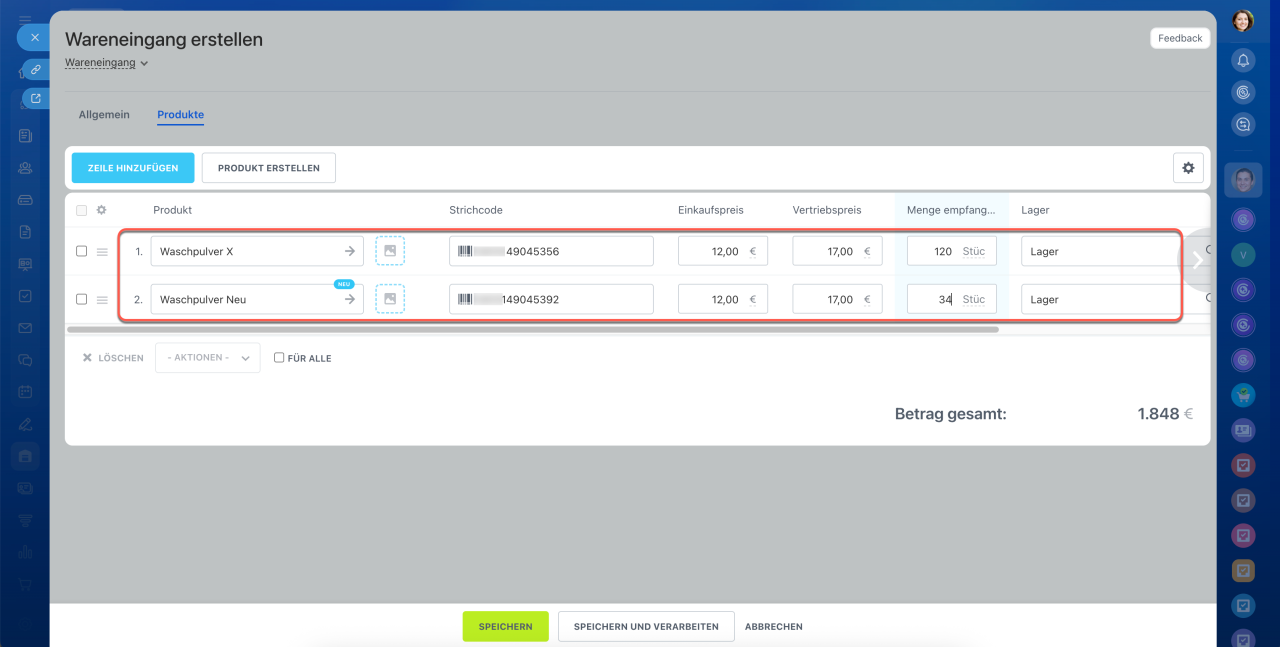The width and height of the screenshot is (1280, 647).
Task: Click the Zeile hinzufügen button
Action: tap(133, 168)
